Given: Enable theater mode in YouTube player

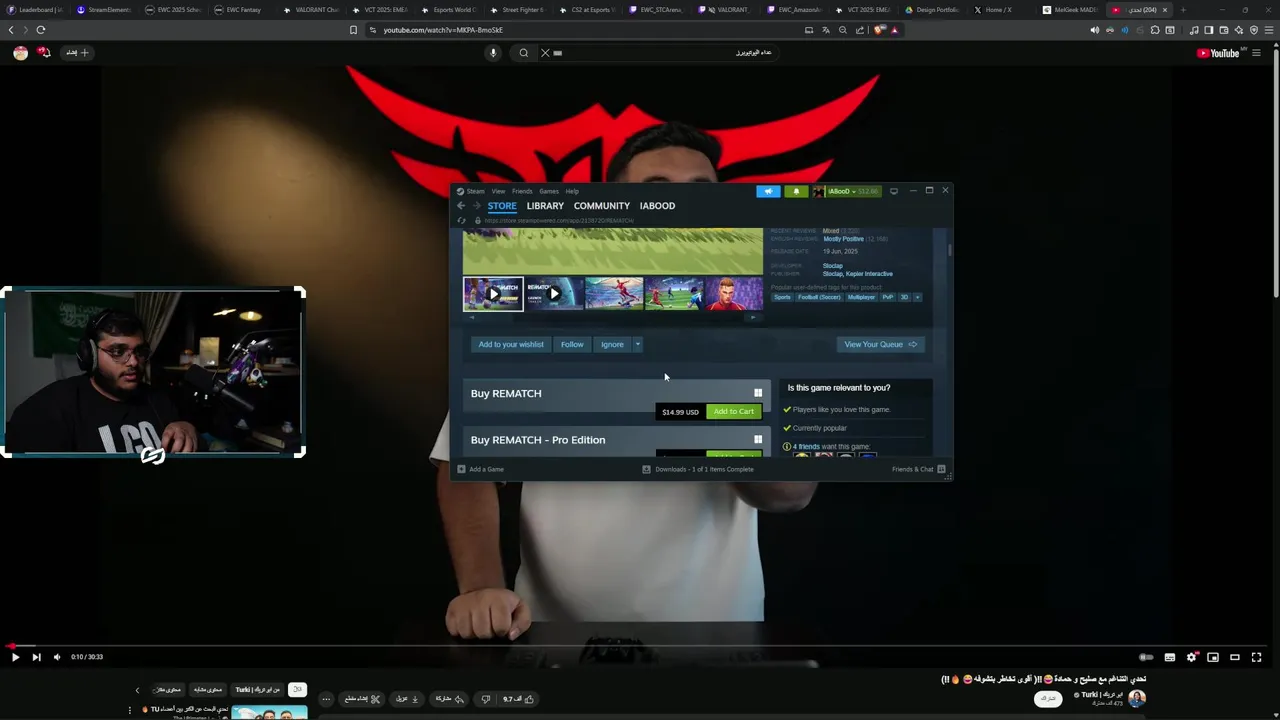Looking at the screenshot, I should tap(1235, 657).
